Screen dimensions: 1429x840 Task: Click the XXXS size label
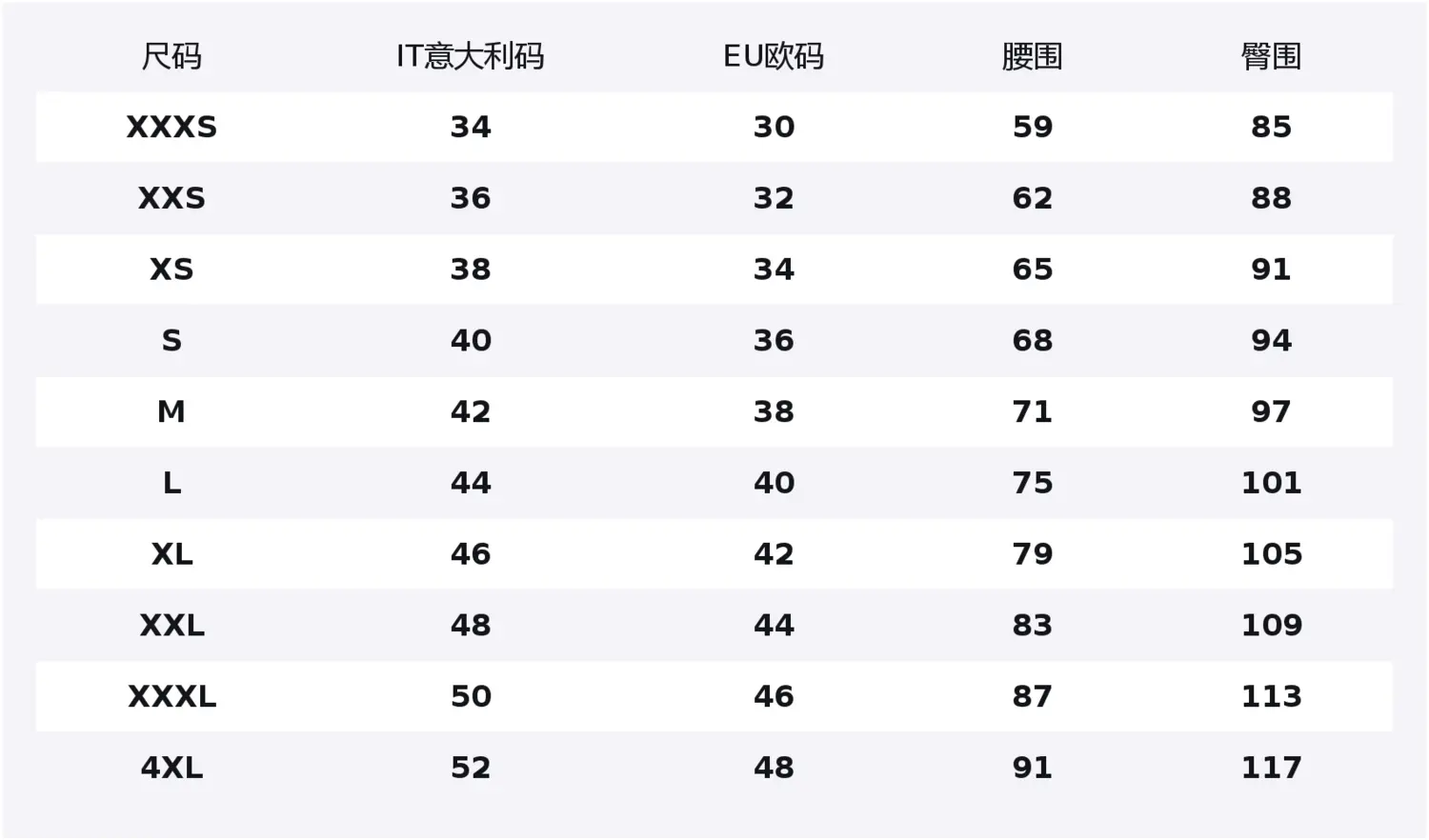tap(171, 128)
